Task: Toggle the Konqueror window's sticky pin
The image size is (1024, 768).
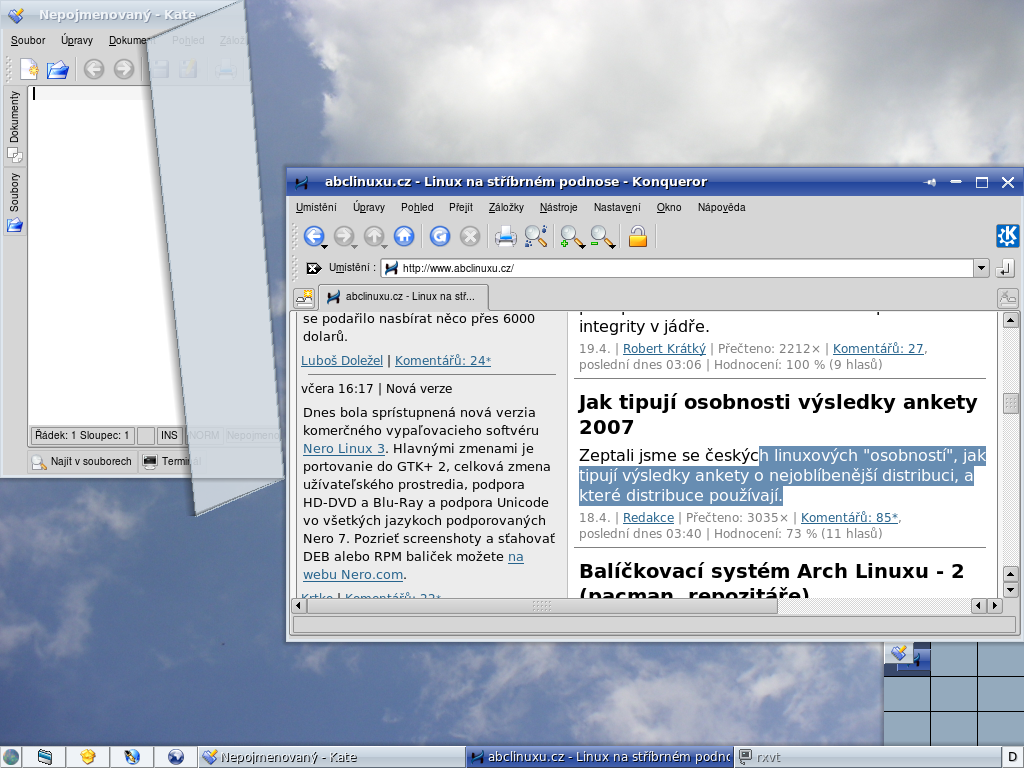Action: [930, 182]
